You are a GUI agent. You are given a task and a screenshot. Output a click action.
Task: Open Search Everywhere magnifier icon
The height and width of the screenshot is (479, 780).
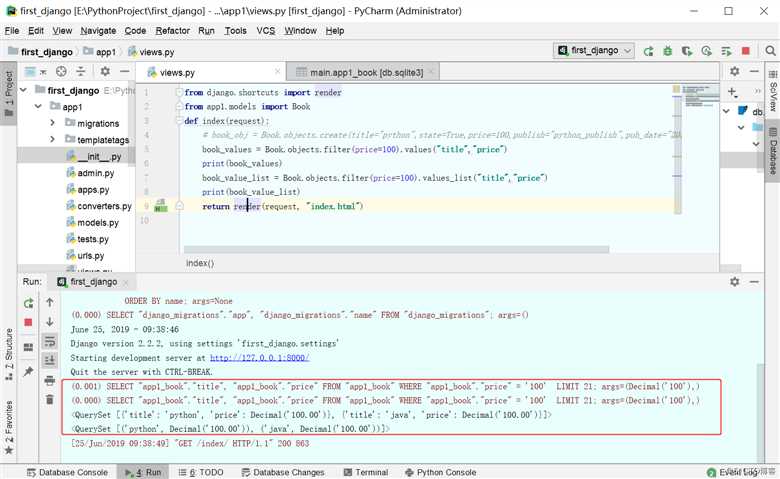pos(770,51)
